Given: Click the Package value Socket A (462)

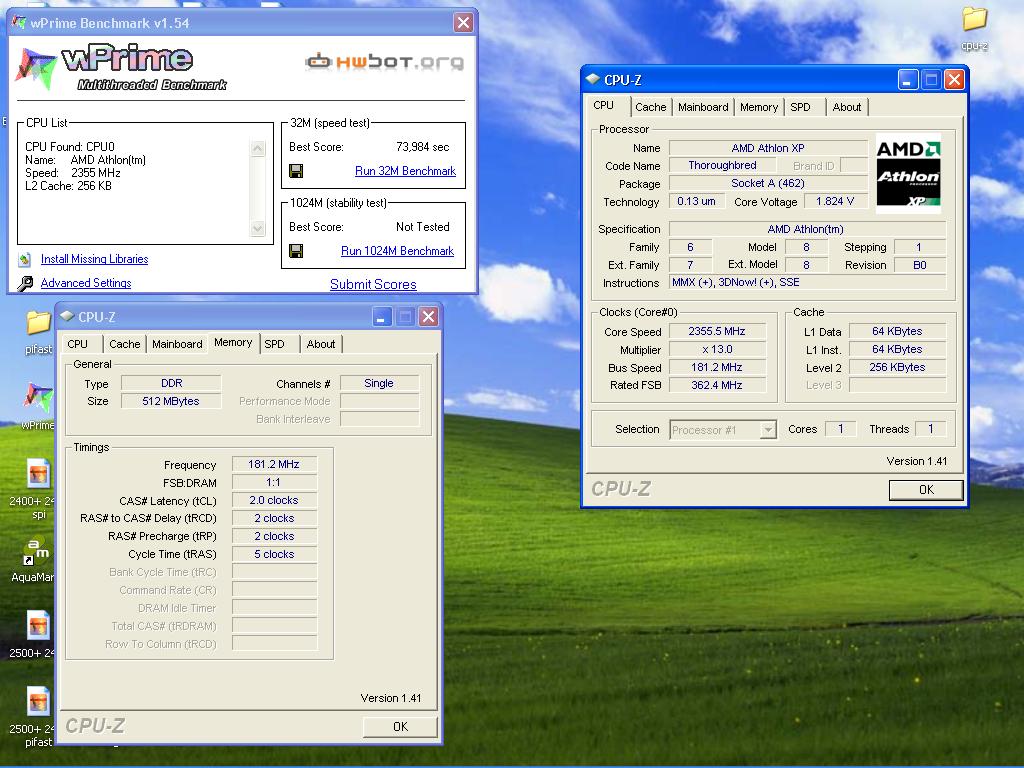Looking at the screenshot, I should point(768,184).
